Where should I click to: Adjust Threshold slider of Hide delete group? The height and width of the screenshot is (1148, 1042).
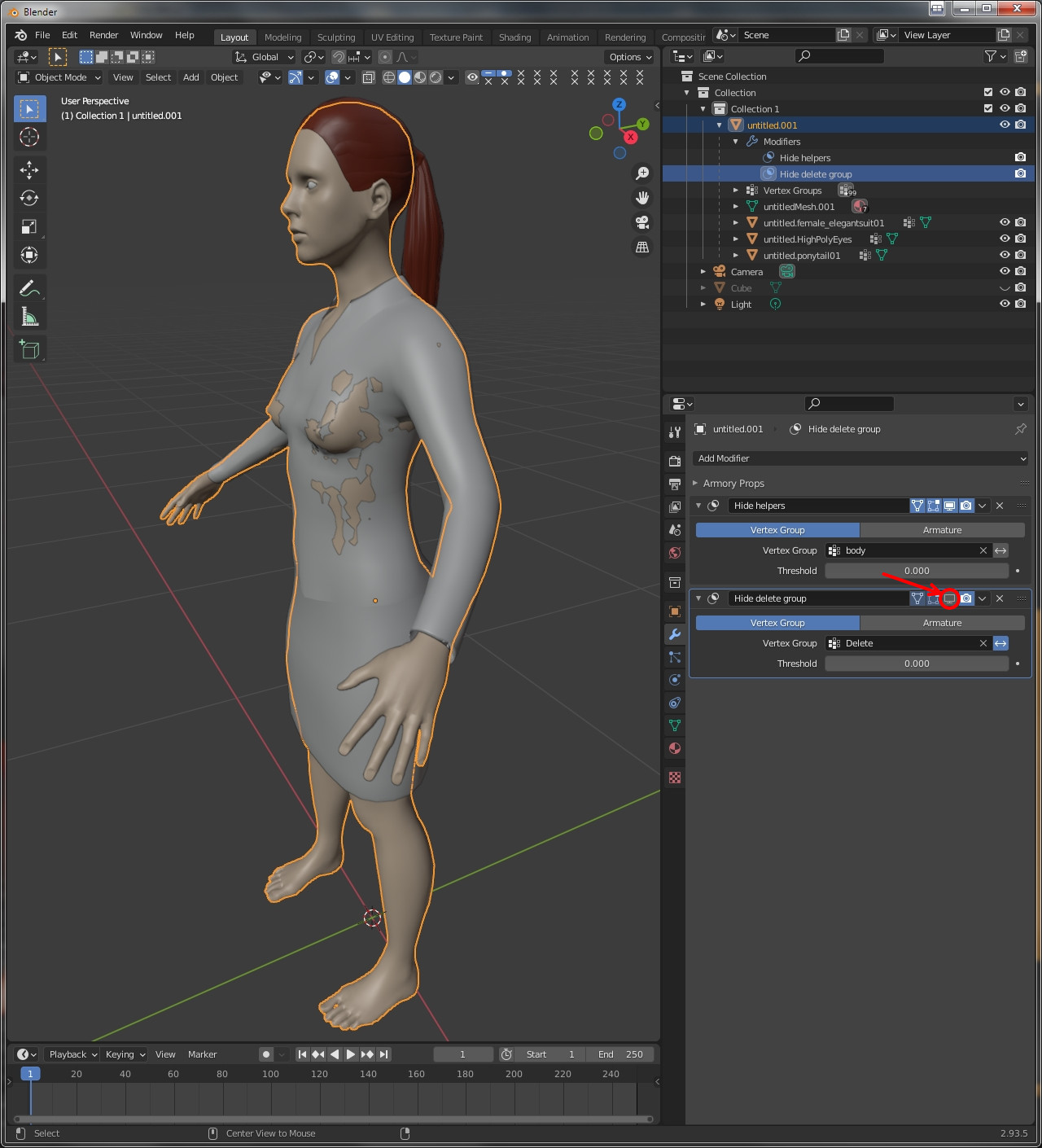(x=917, y=664)
